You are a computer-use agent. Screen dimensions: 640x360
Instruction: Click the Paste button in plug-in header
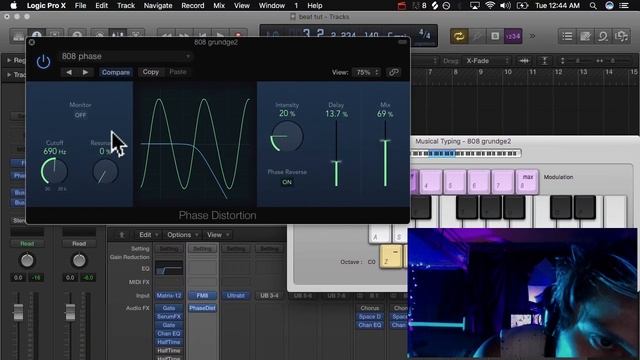pyautogui.click(x=178, y=72)
